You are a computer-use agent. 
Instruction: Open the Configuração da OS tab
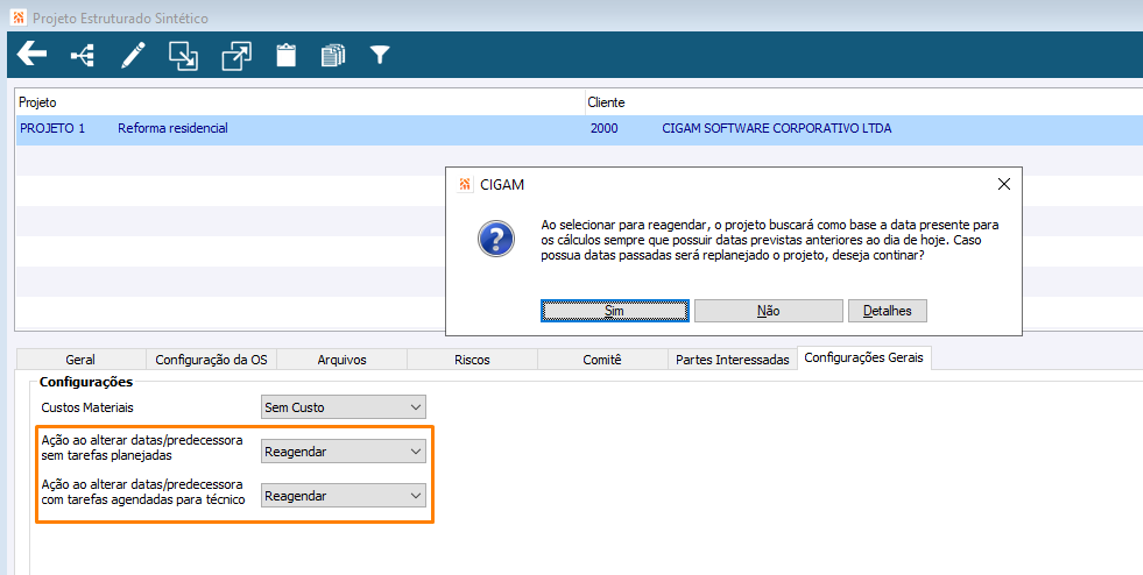click(211, 359)
